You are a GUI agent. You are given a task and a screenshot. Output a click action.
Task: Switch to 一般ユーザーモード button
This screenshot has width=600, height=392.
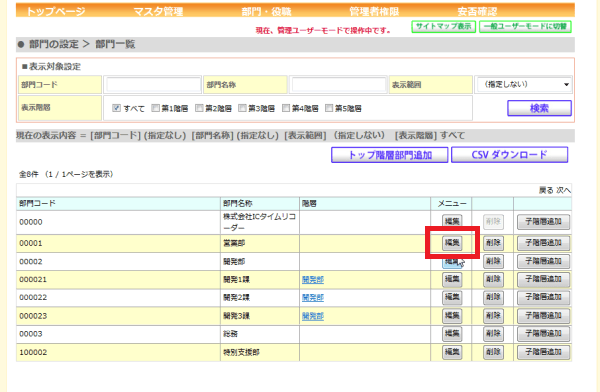tap(525, 26)
